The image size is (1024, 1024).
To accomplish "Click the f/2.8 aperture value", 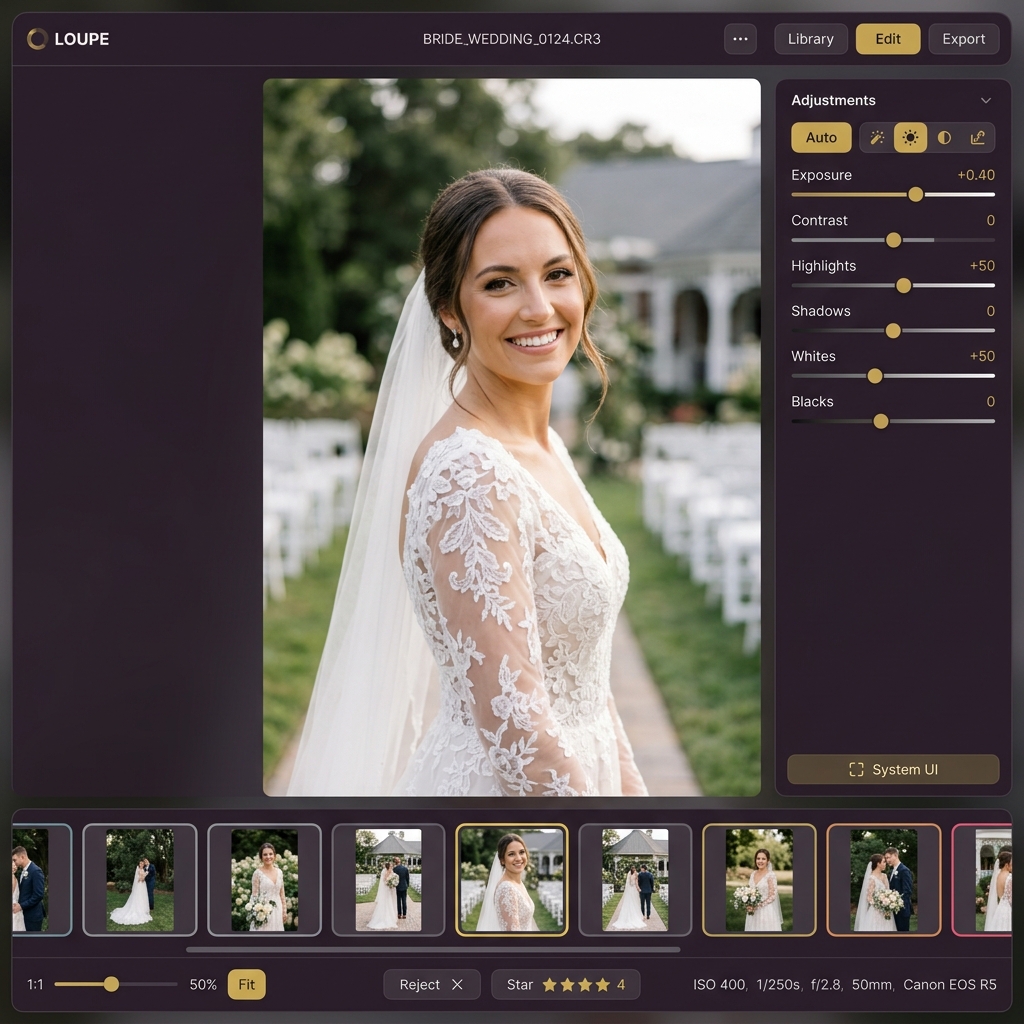I will pos(826,984).
